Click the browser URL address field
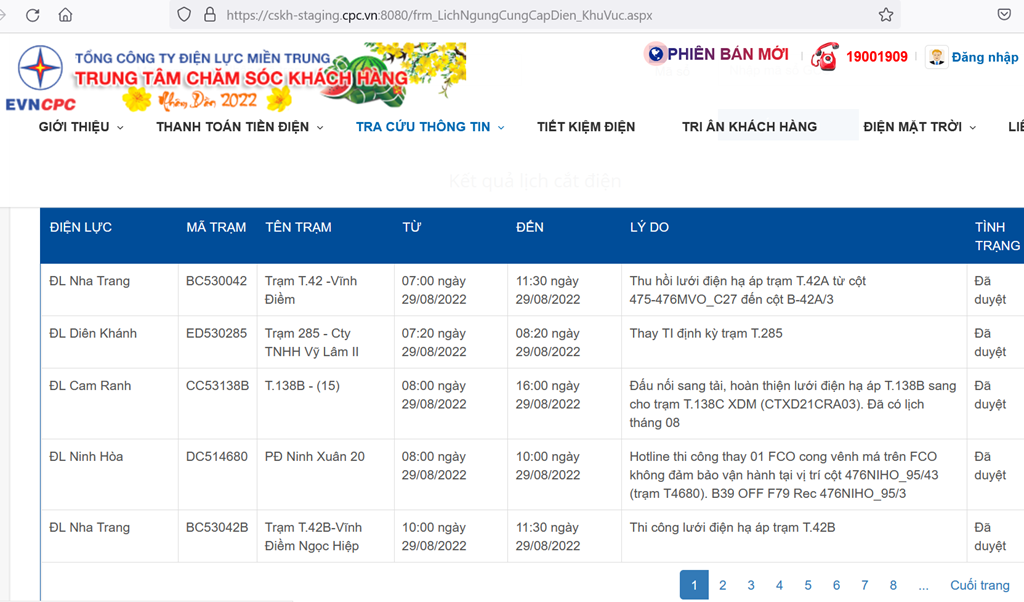 pyautogui.click(x=540, y=15)
